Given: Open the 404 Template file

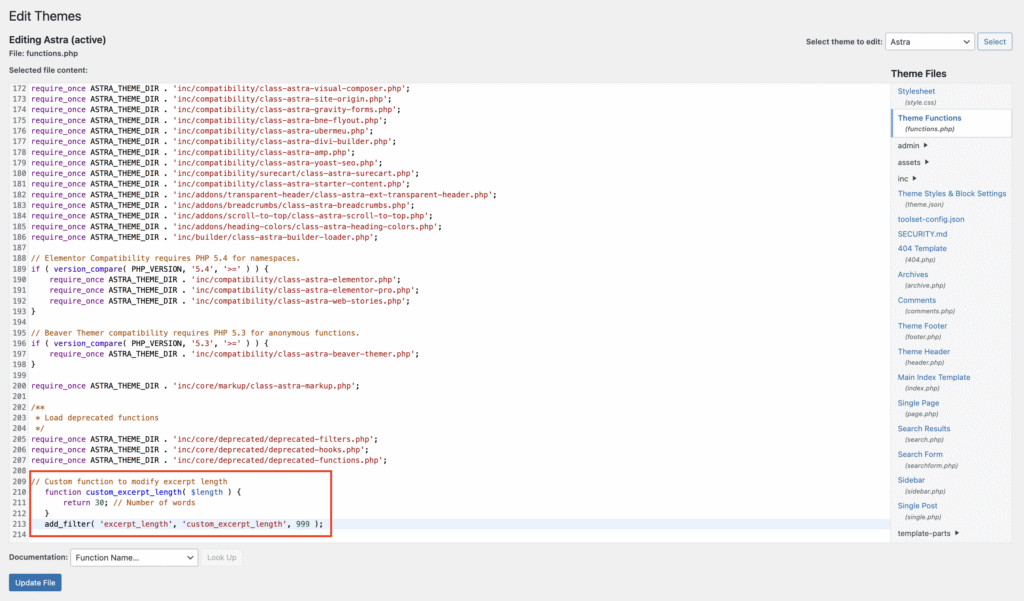Looking at the screenshot, I should [921, 248].
